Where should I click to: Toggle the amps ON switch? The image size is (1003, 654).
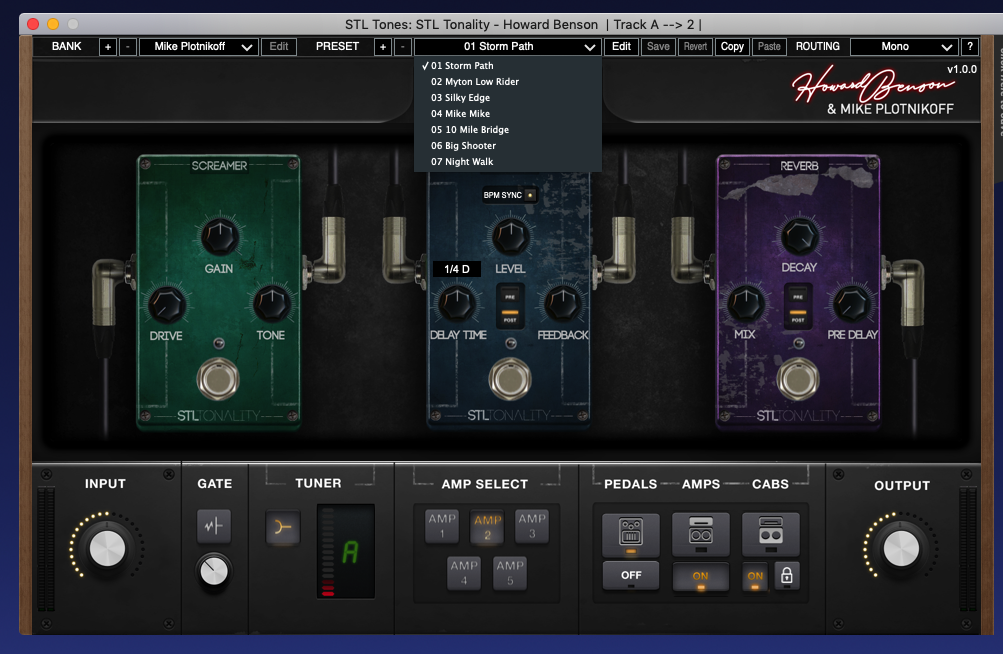click(700, 576)
